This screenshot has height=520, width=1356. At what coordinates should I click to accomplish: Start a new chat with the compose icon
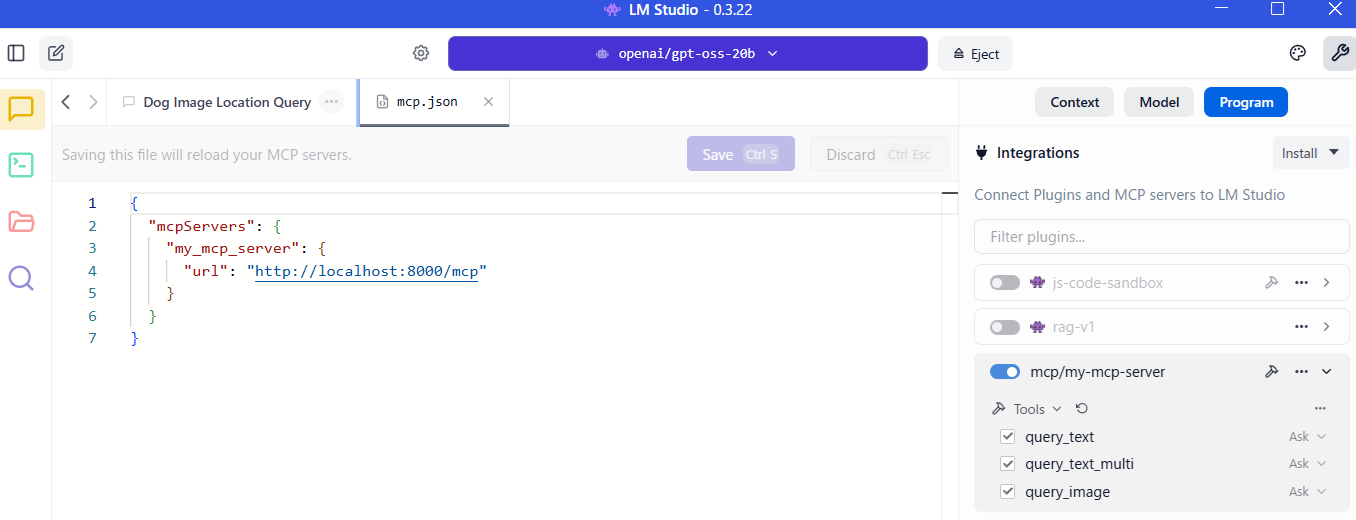(x=56, y=53)
